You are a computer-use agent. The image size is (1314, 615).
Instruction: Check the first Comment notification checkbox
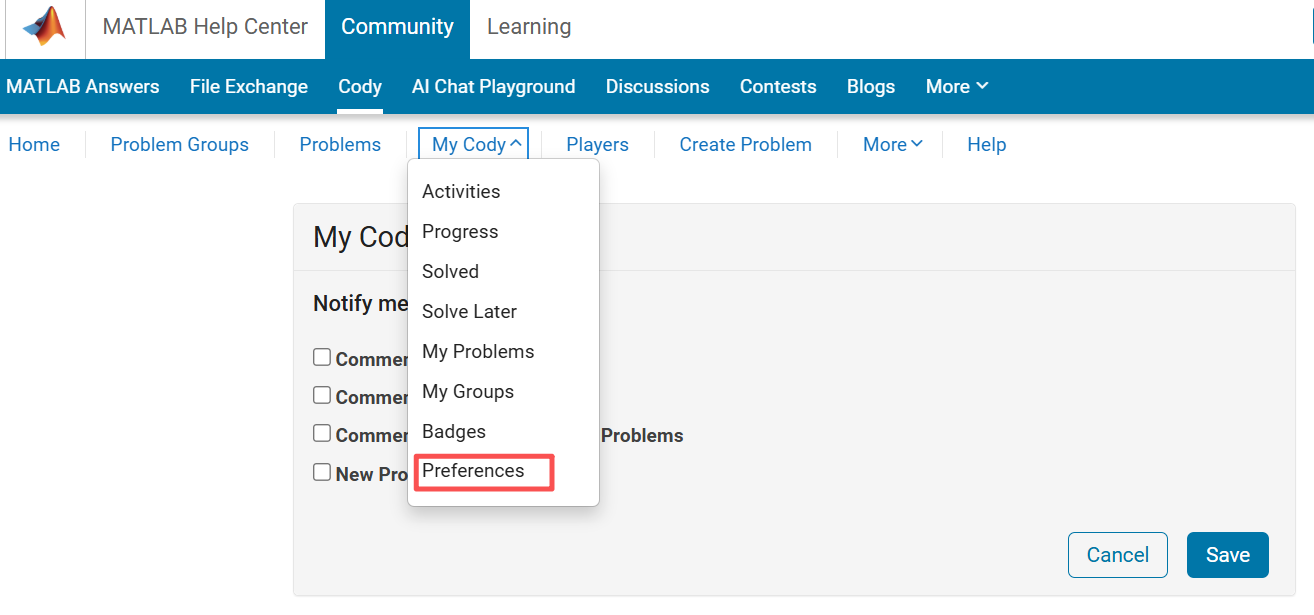pyautogui.click(x=322, y=357)
